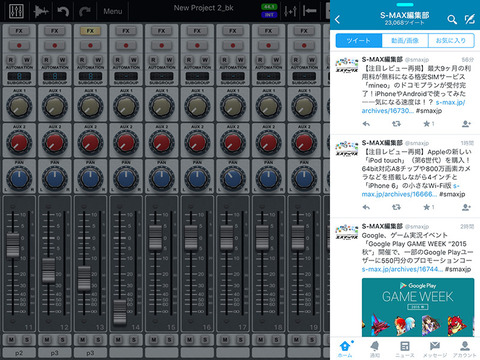This screenshot has width=480, height=360.
Task: Arm record on channel 11
Action: tap(19, 45)
